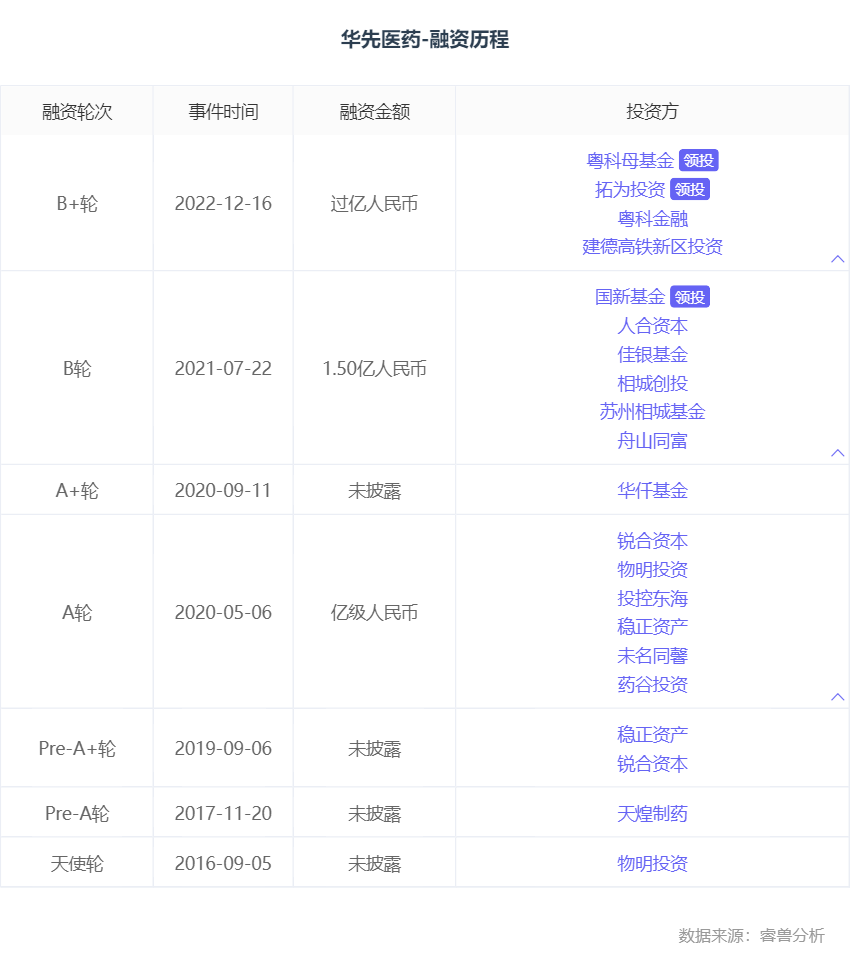Collapse the A轮 investor list chevron
The height and width of the screenshot is (978, 850).
tap(838, 697)
